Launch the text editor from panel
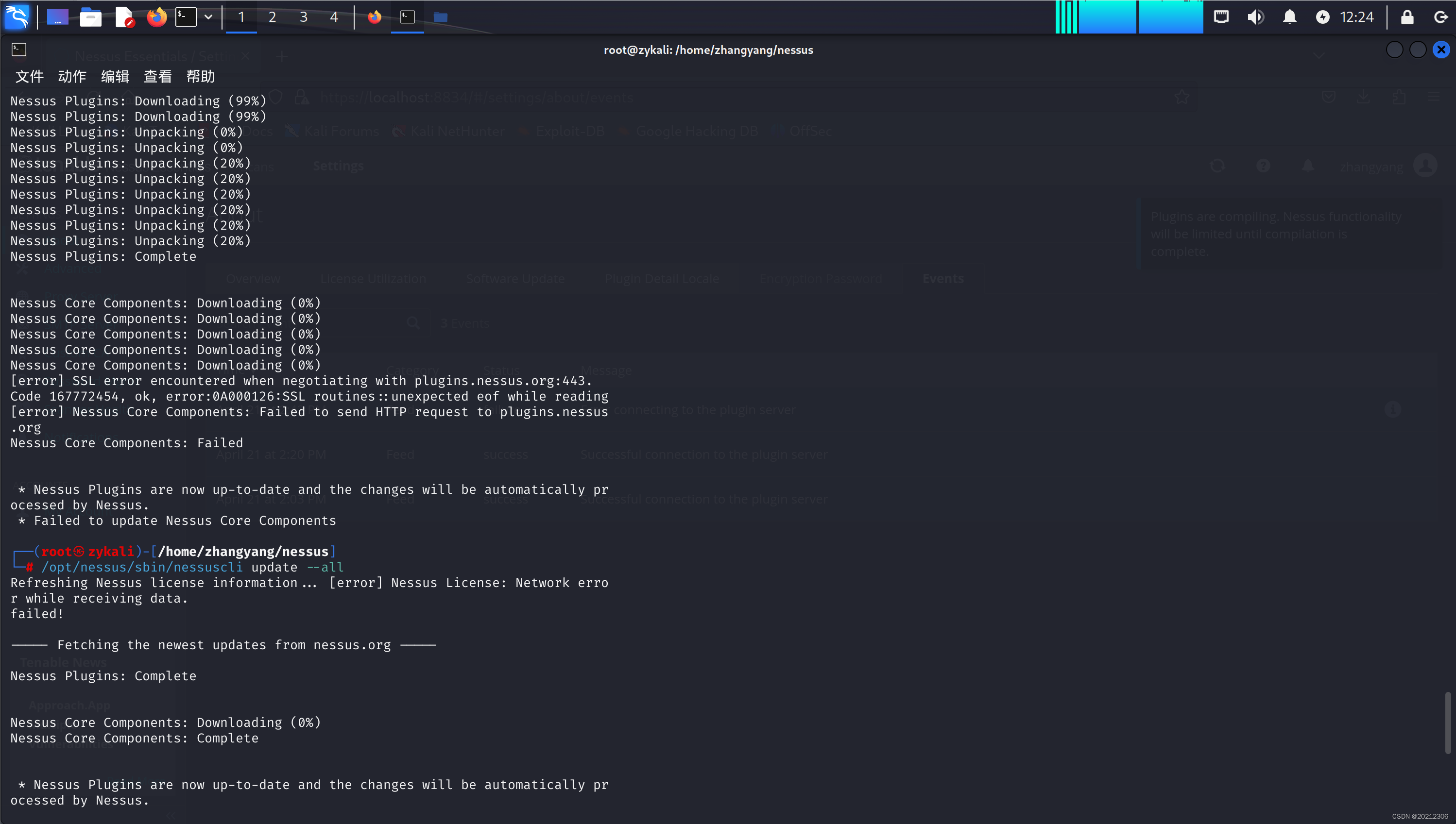 pos(124,17)
